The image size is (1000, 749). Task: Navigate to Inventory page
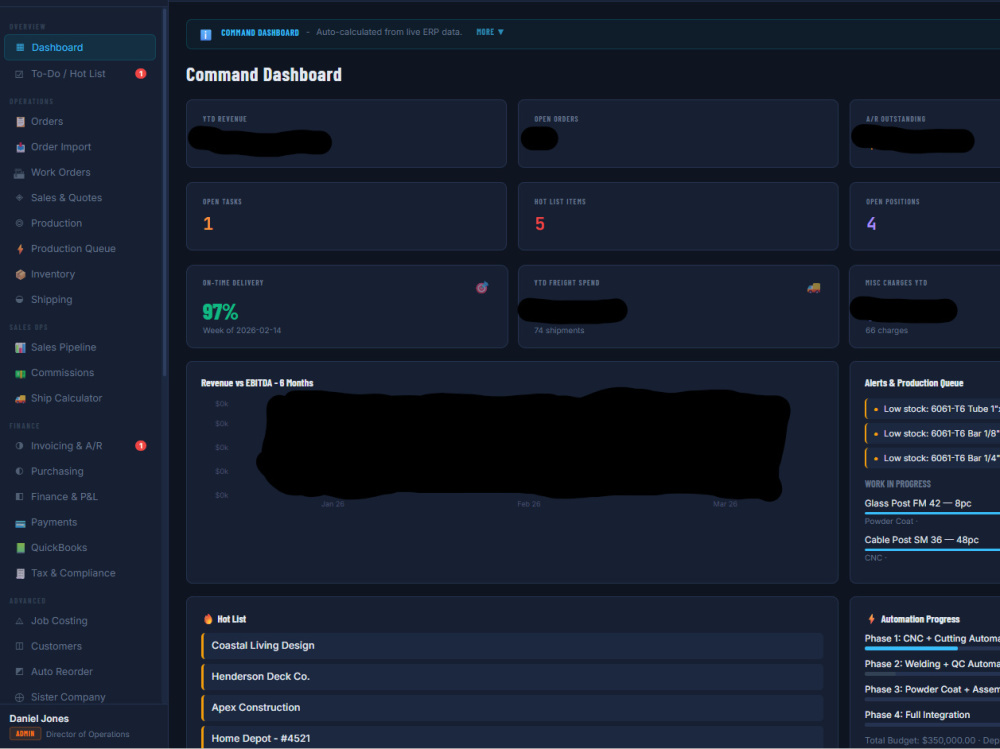coord(80,274)
